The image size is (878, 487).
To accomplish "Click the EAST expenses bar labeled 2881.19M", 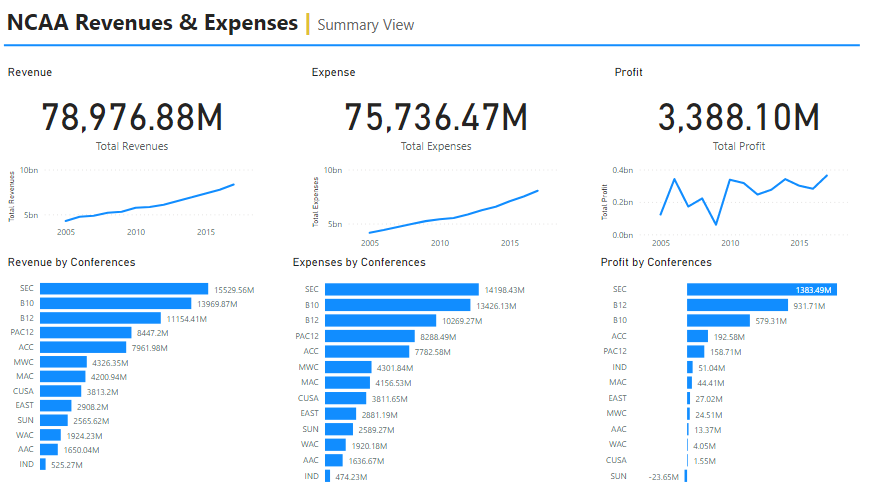I will [x=340, y=414].
